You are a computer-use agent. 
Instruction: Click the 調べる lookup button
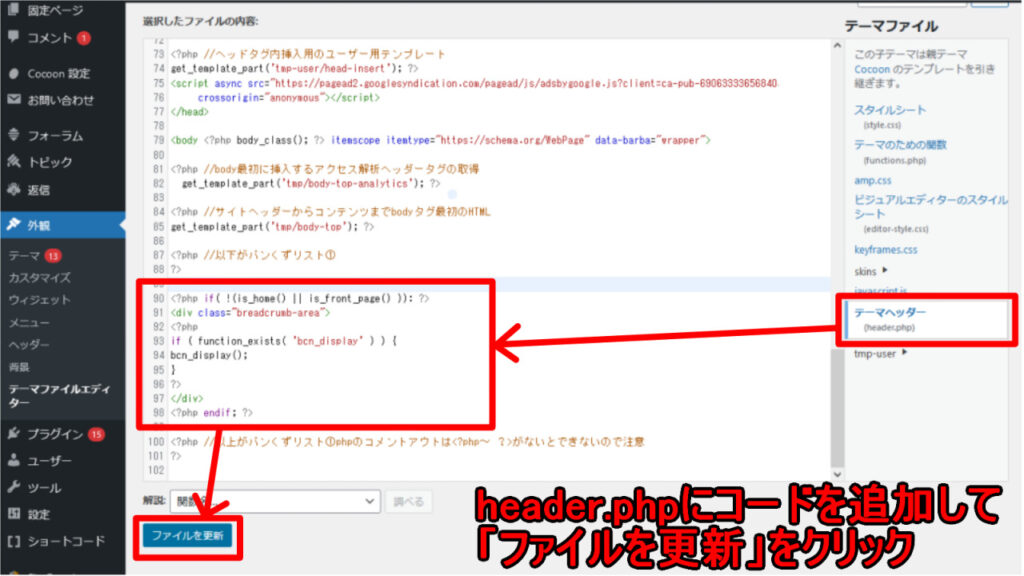point(409,502)
